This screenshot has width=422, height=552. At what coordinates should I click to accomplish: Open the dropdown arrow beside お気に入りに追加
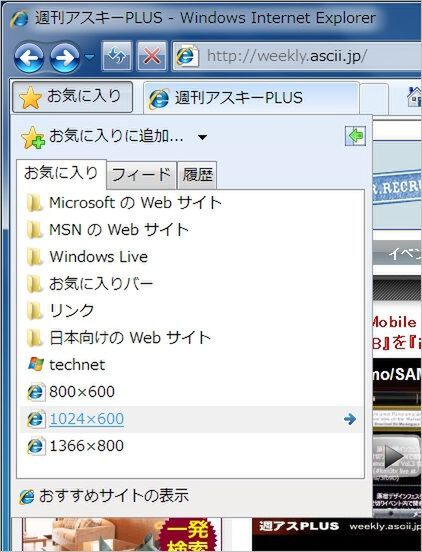tap(202, 137)
